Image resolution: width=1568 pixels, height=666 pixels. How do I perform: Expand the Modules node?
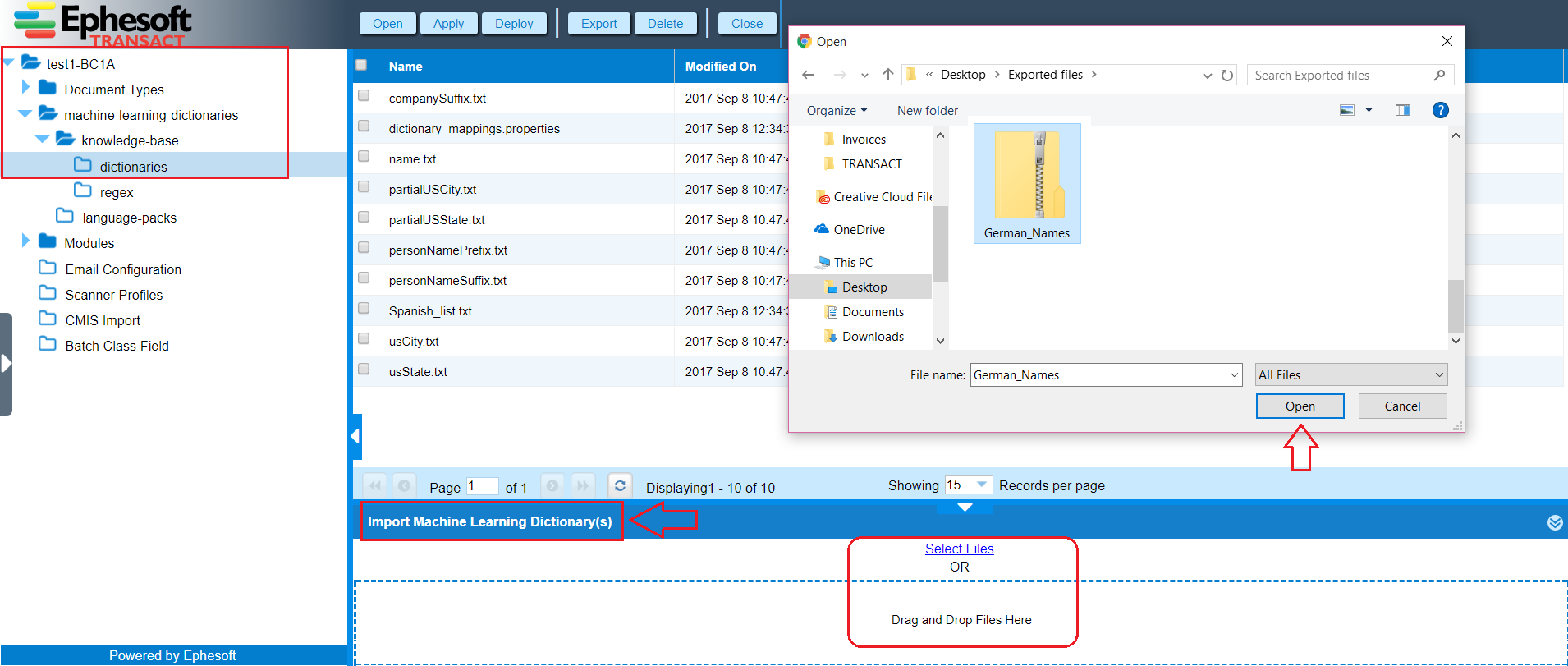pyautogui.click(x=25, y=241)
